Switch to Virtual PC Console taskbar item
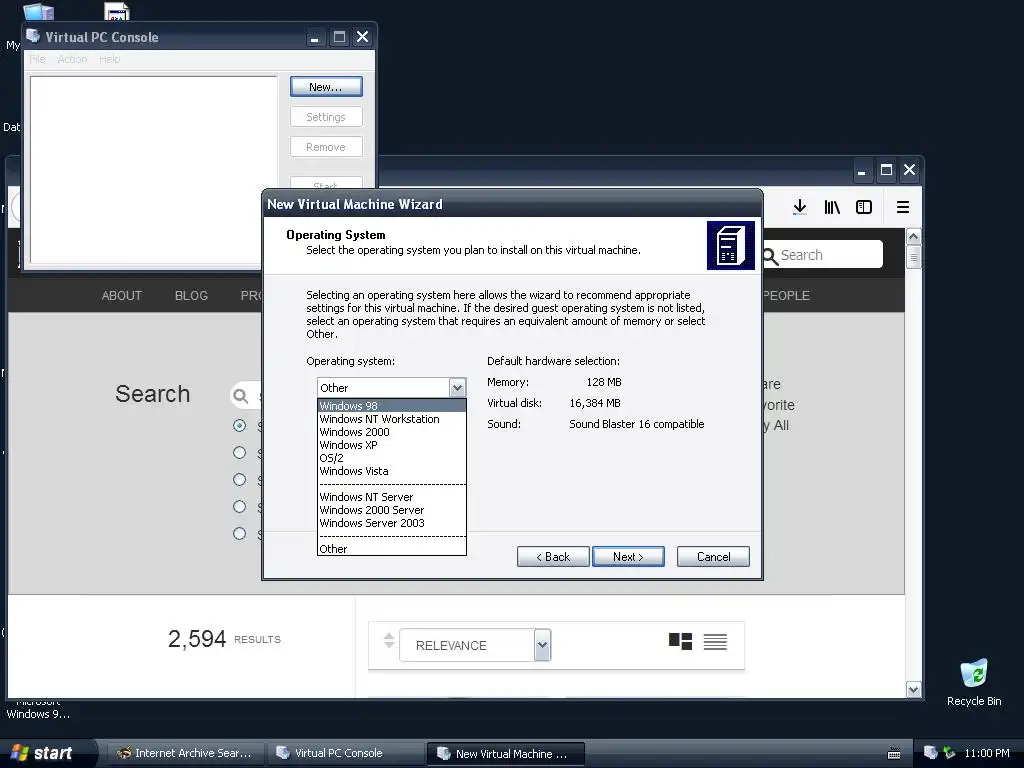This screenshot has width=1024, height=768. click(345, 753)
